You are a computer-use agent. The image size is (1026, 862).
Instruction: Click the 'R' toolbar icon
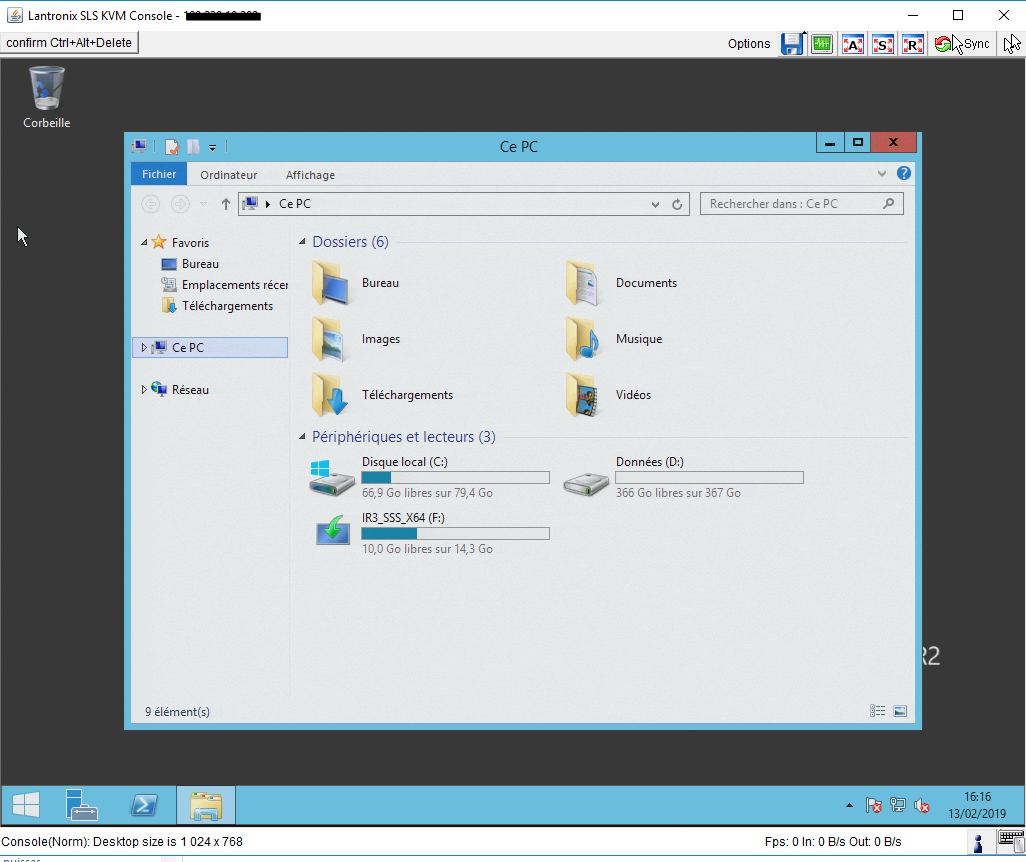point(913,44)
